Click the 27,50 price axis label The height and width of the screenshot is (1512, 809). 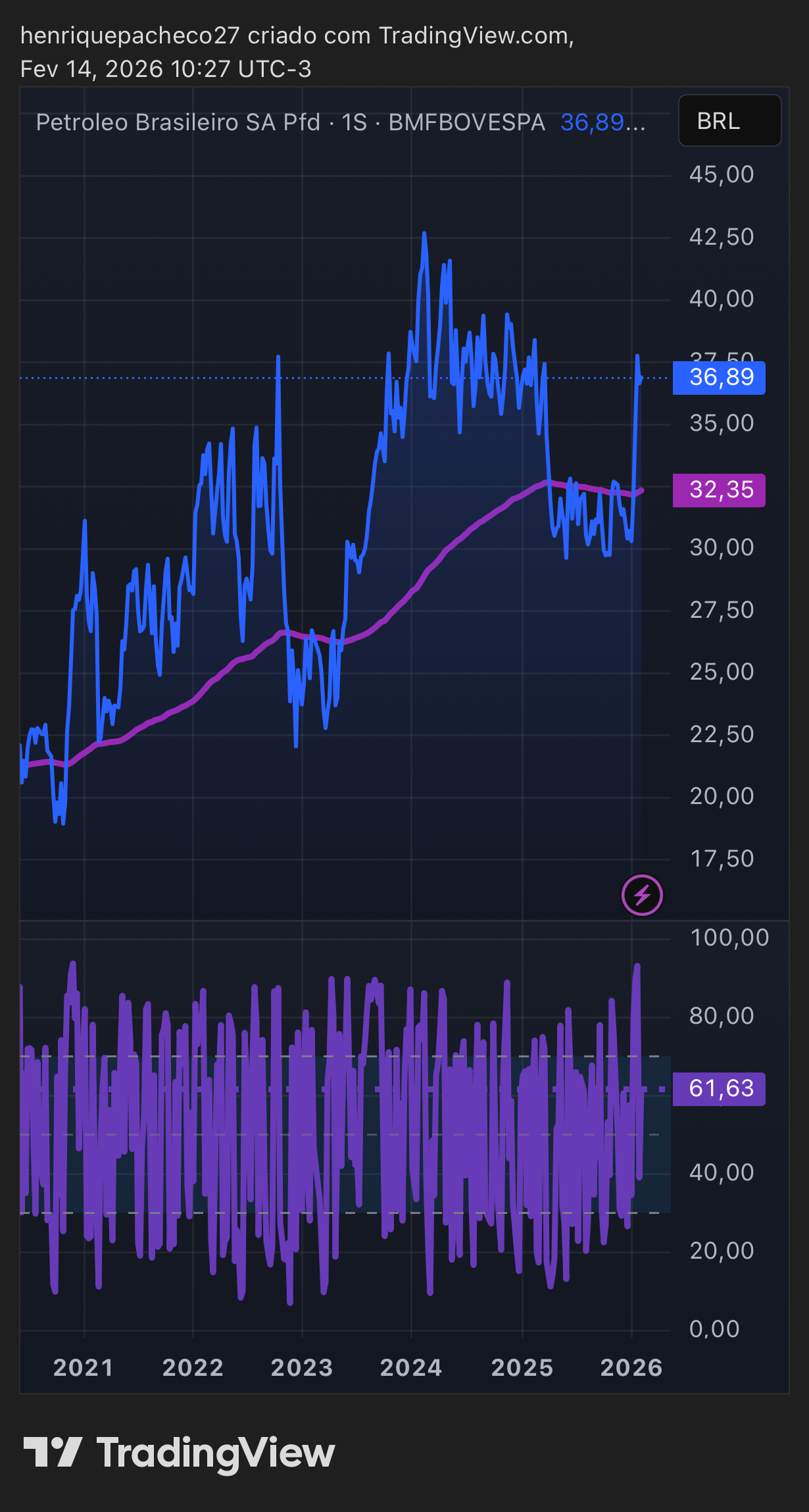722,610
